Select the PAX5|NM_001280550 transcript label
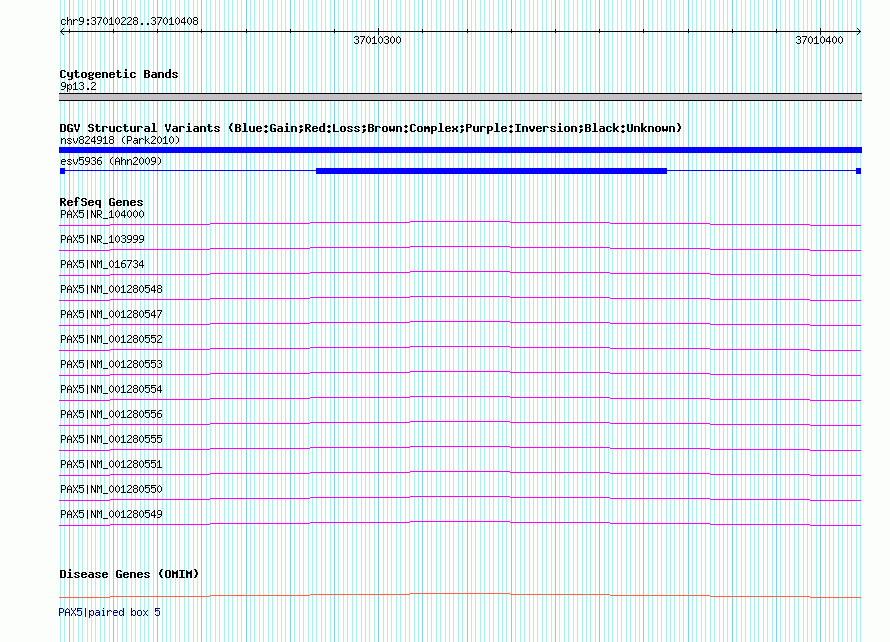Image resolution: width=890 pixels, height=642 pixels. (x=111, y=489)
